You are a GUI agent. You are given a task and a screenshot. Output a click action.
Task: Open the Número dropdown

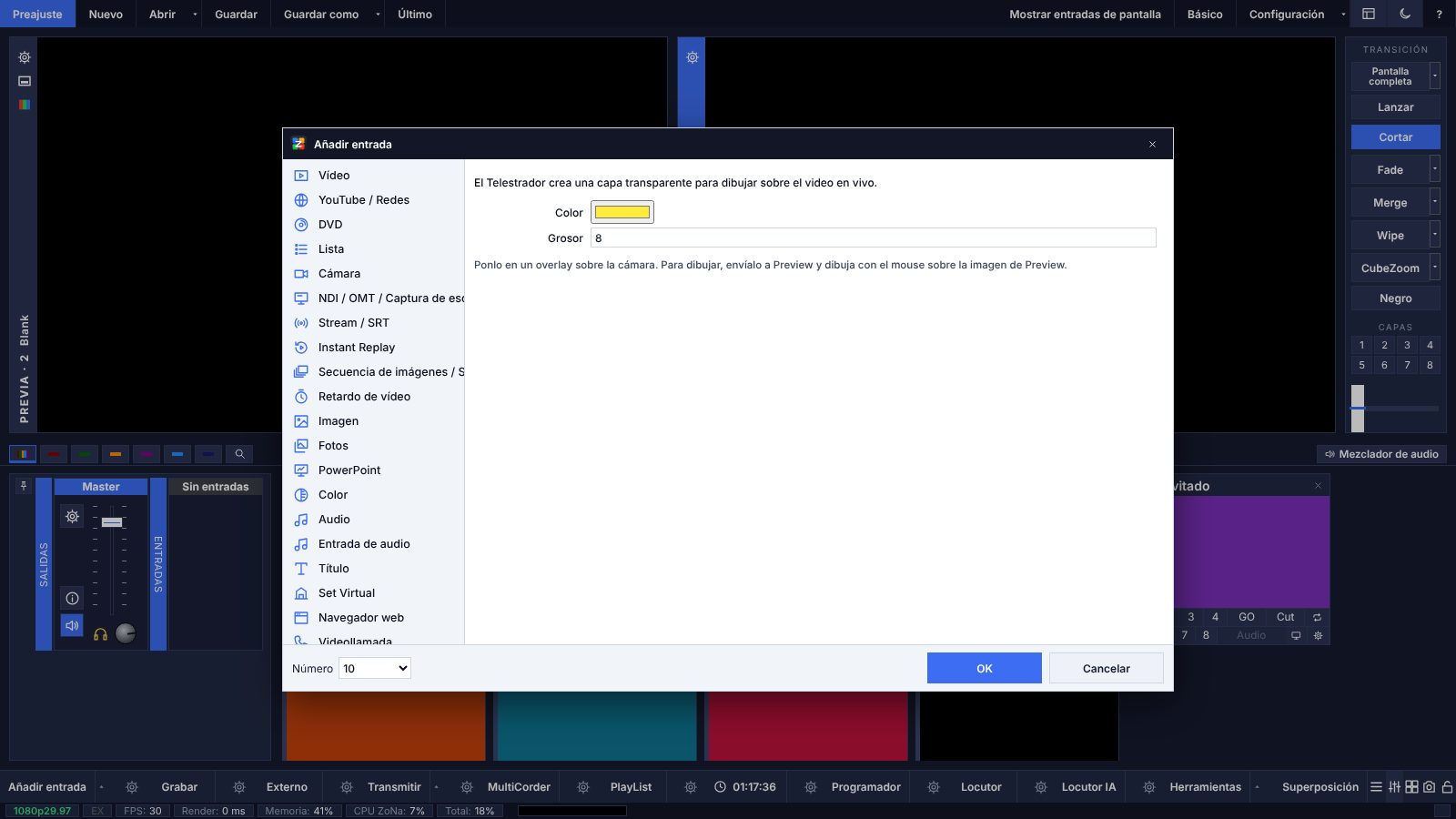(375, 669)
